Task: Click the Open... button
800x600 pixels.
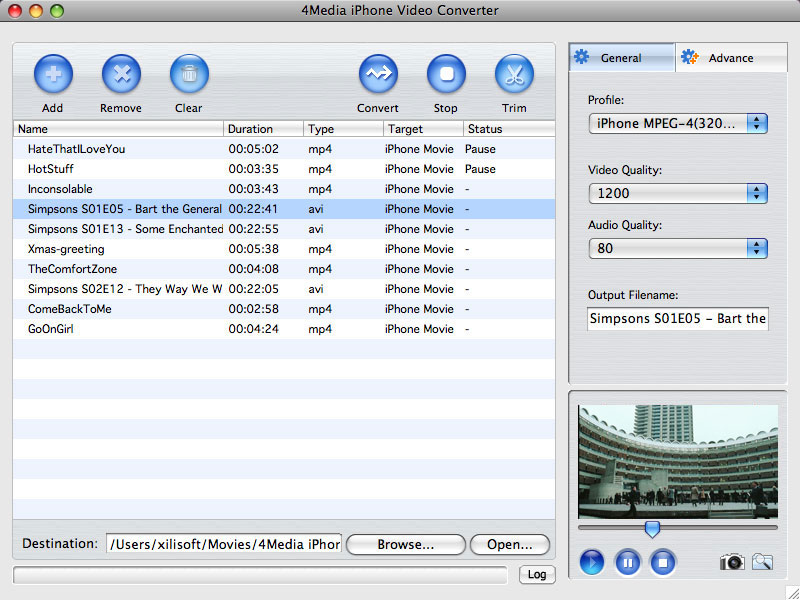Action: (x=510, y=544)
